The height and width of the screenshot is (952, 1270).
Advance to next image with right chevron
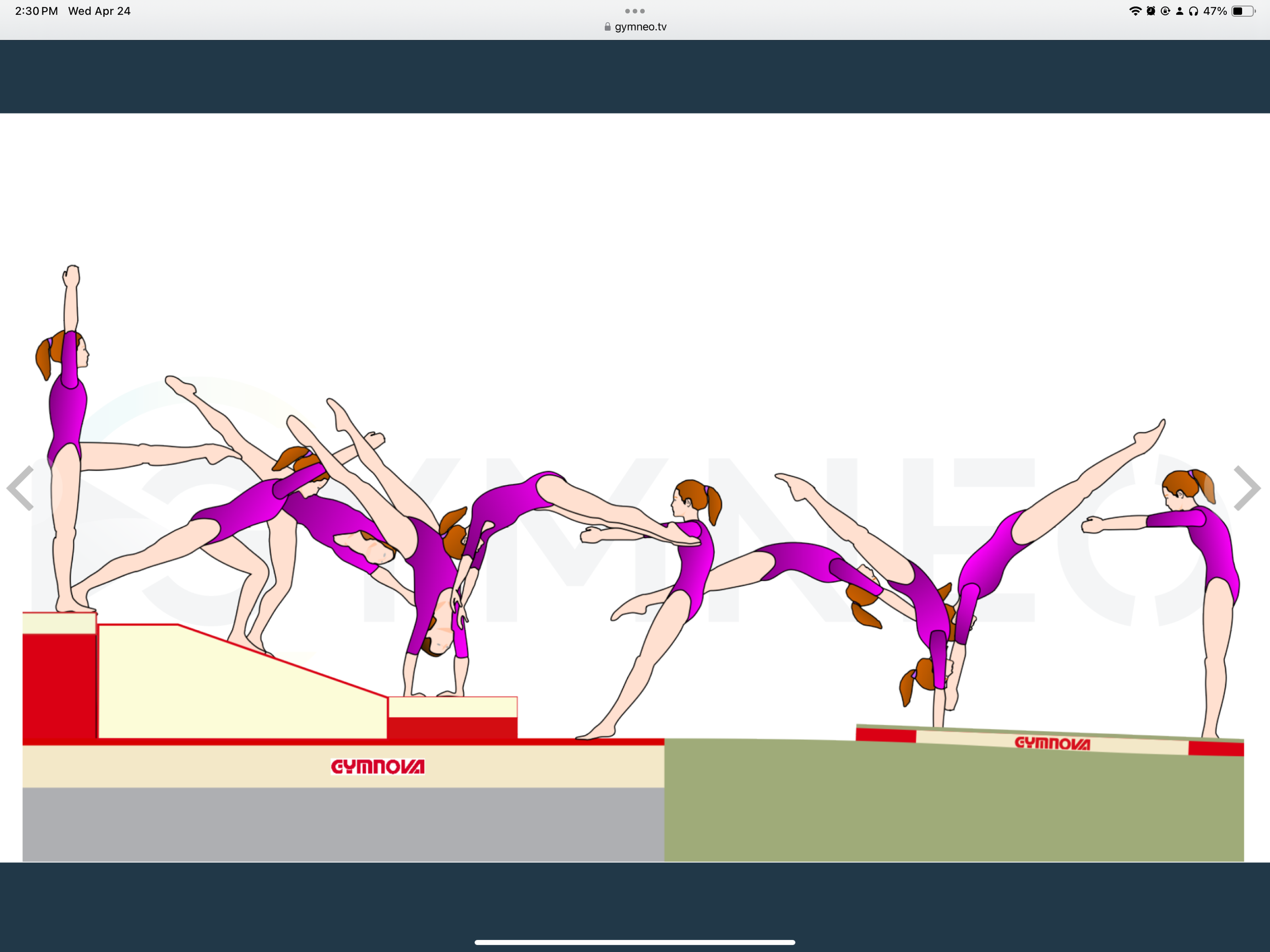[1247, 488]
